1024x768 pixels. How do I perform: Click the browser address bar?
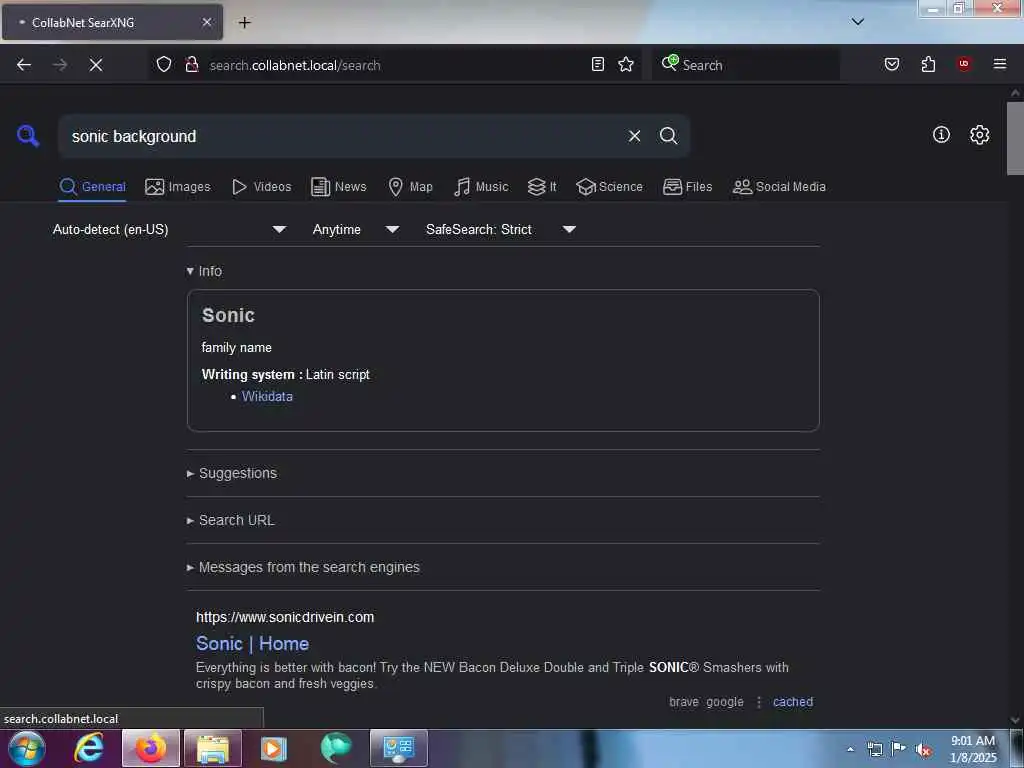click(x=395, y=65)
